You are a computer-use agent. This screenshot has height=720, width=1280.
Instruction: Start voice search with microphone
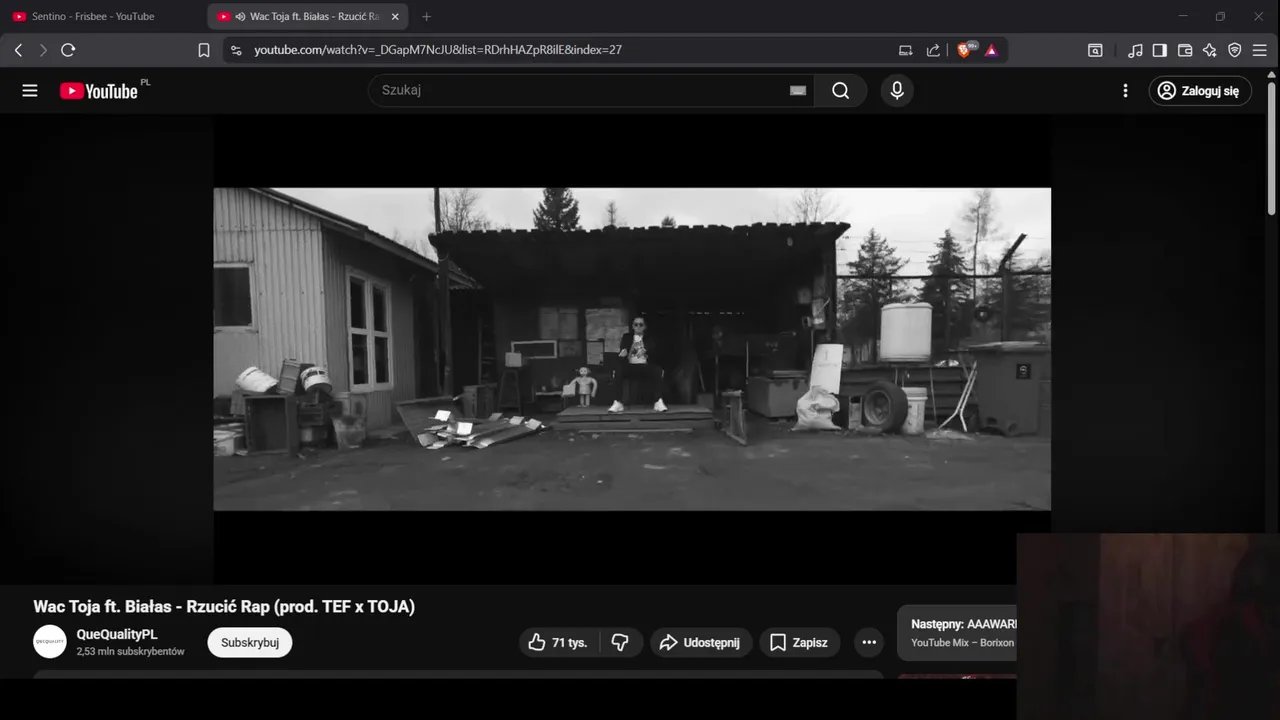click(897, 91)
